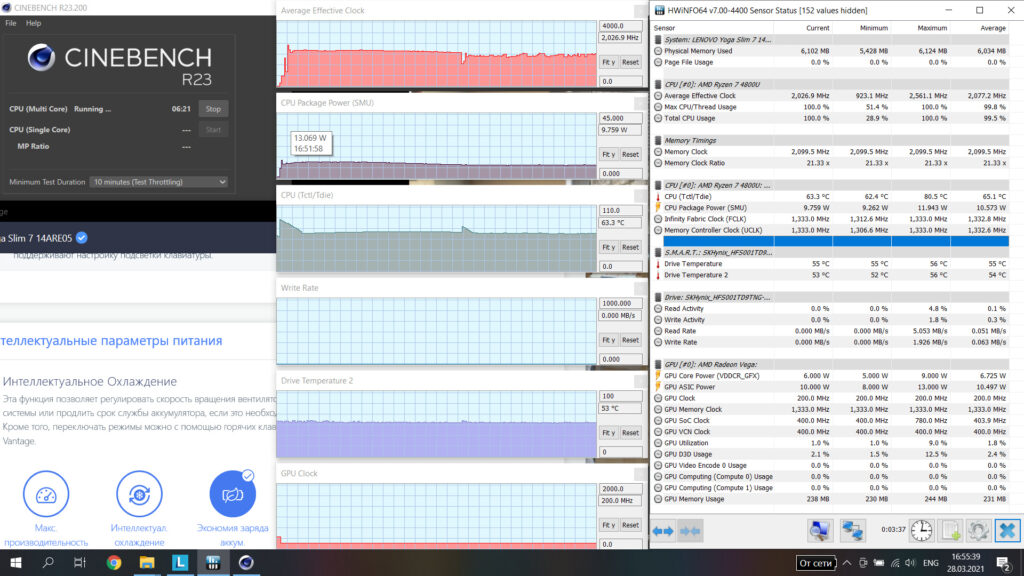This screenshot has height=576, width=1024.
Task: Click the blue expand-arrows icon in HWiNFO
Action: [x=663, y=531]
